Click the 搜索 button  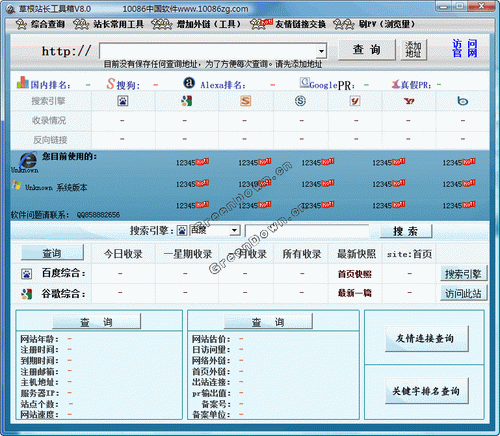pos(406,231)
